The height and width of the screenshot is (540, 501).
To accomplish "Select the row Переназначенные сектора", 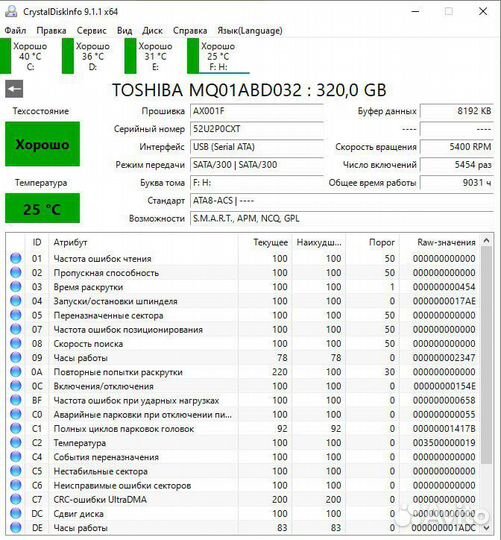I will pos(243,315).
